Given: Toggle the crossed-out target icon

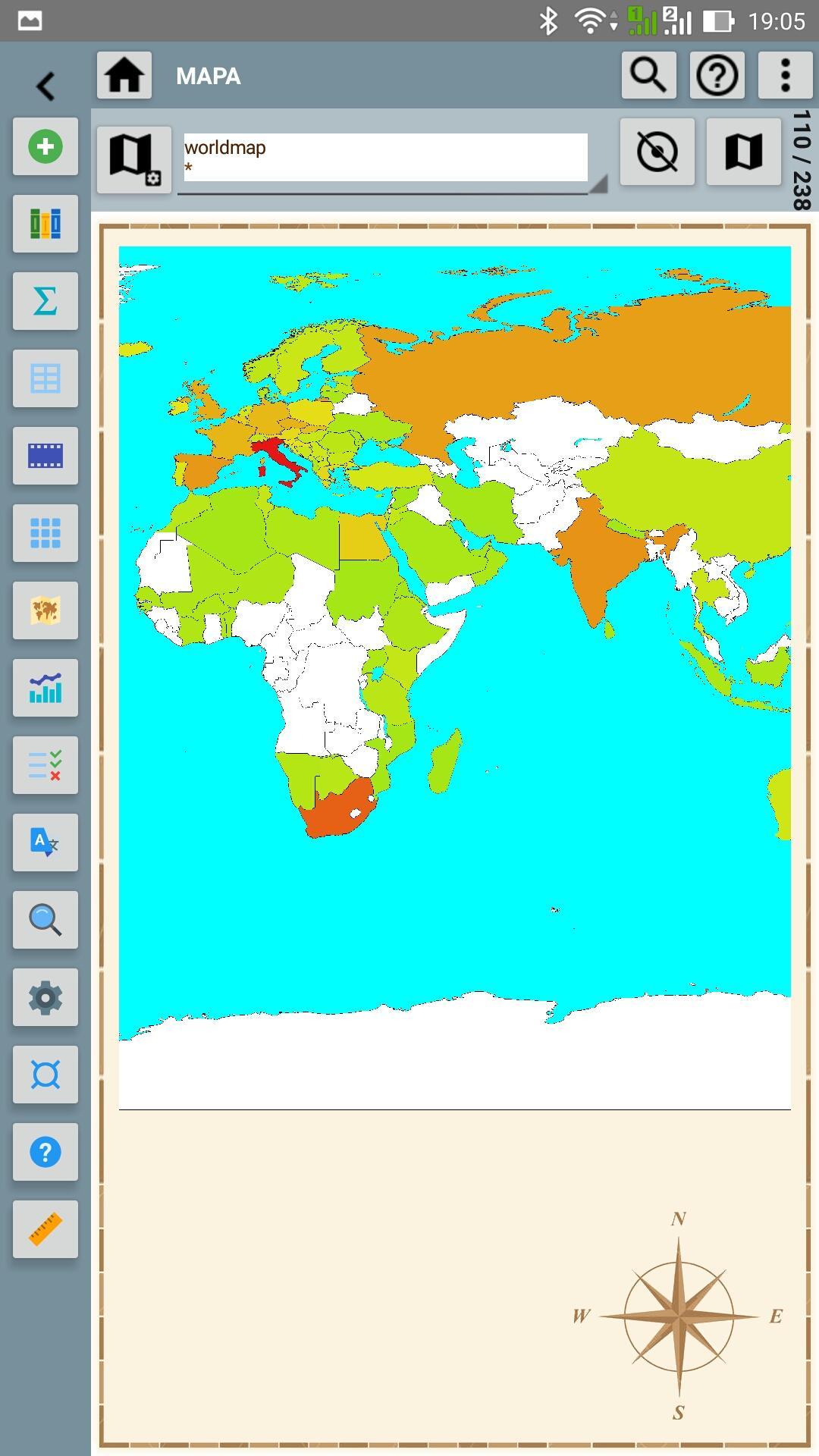Looking at the screenshot, I should click(657, 152).
